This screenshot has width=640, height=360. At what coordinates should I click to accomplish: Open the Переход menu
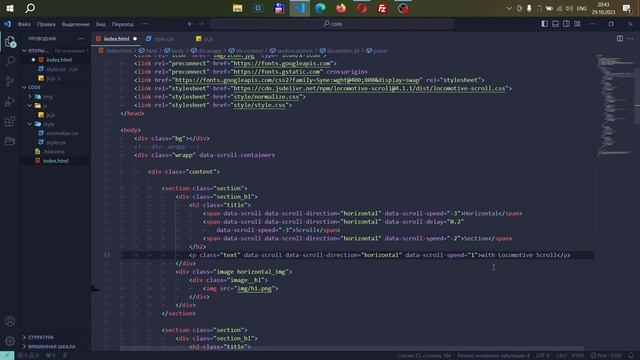122,24
